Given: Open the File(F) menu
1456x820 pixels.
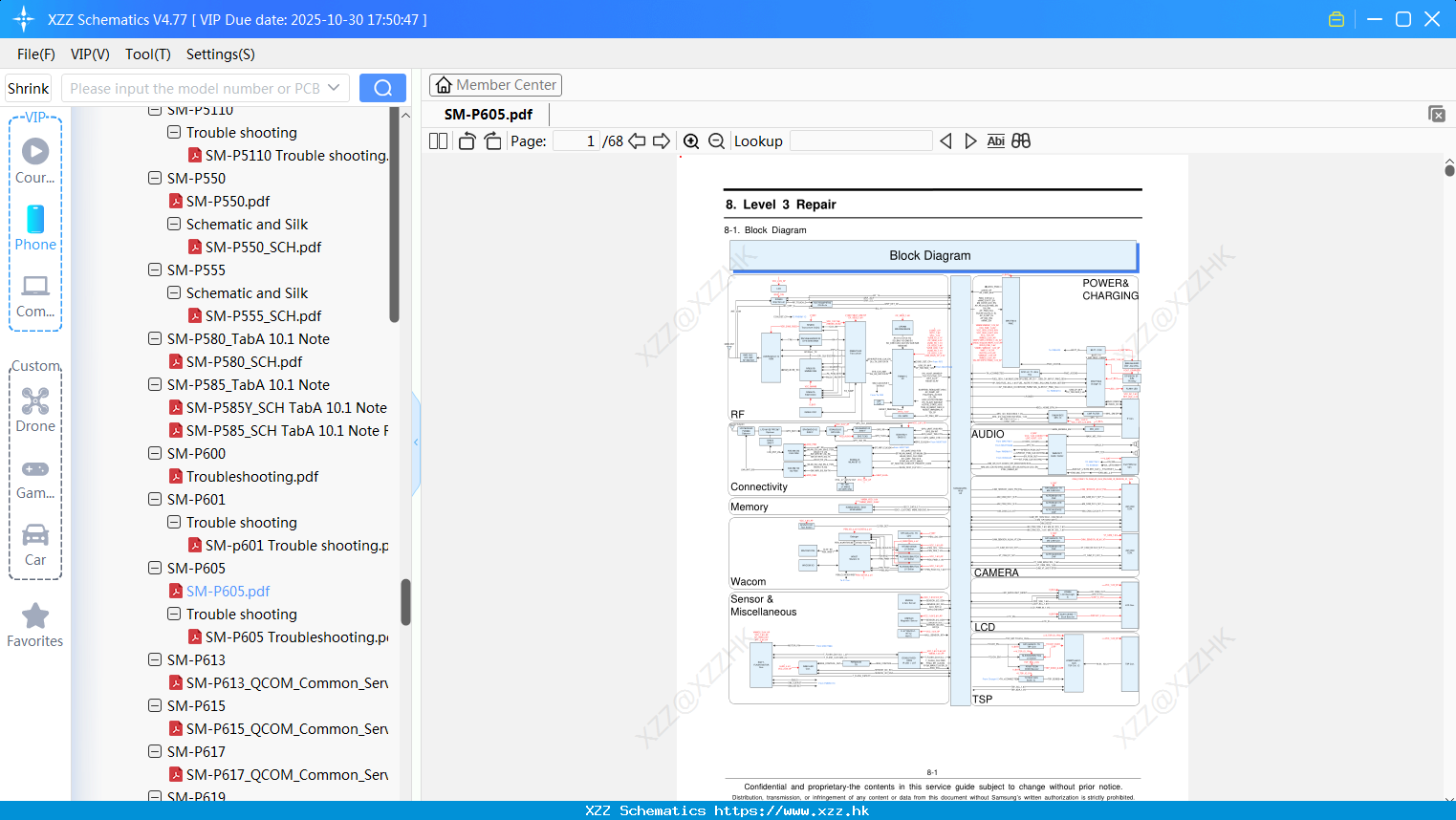Looking at the screenshot, I should click(x=36, y=54).
